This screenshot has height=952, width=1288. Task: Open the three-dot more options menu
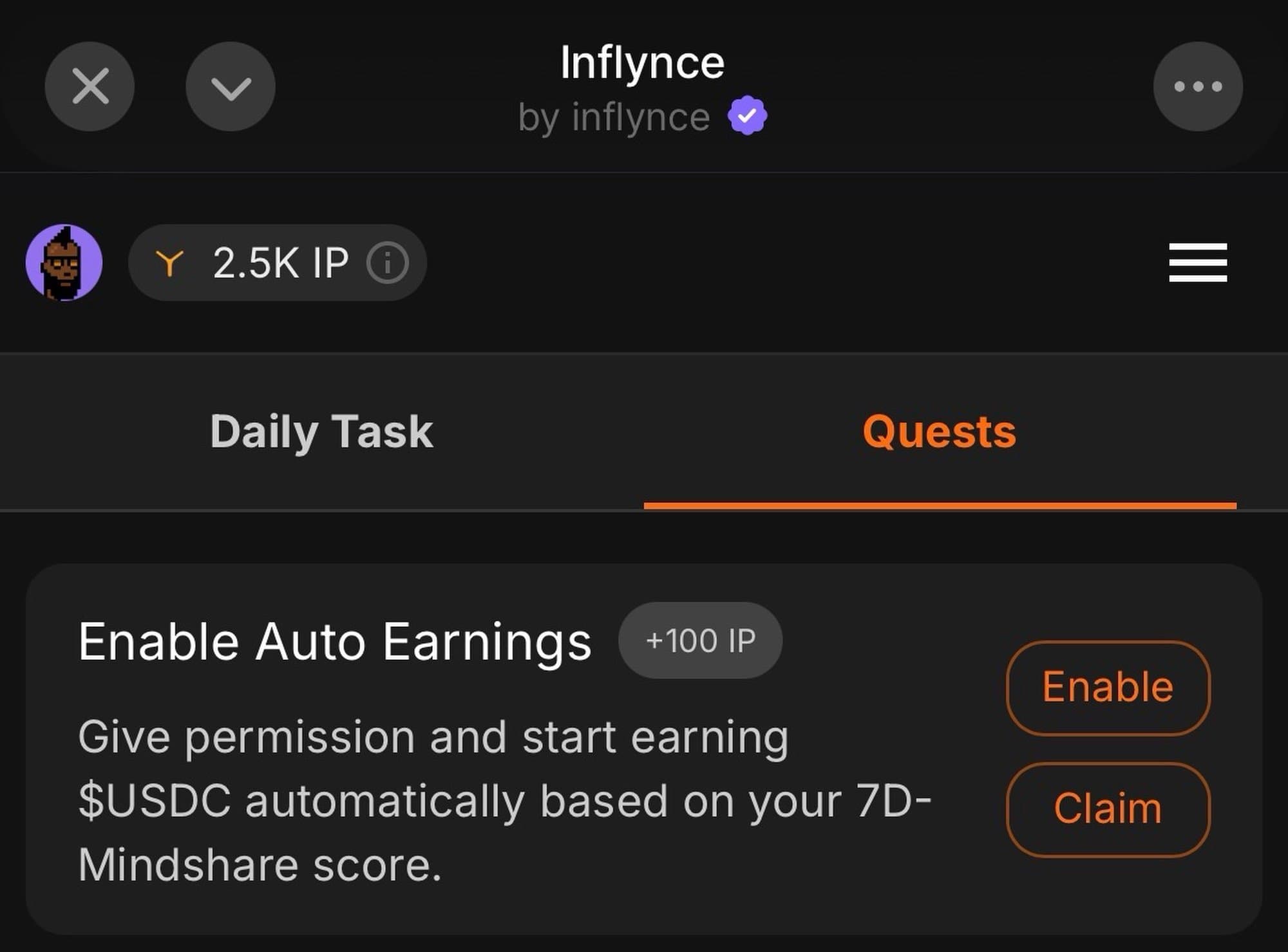[1198, 86]
